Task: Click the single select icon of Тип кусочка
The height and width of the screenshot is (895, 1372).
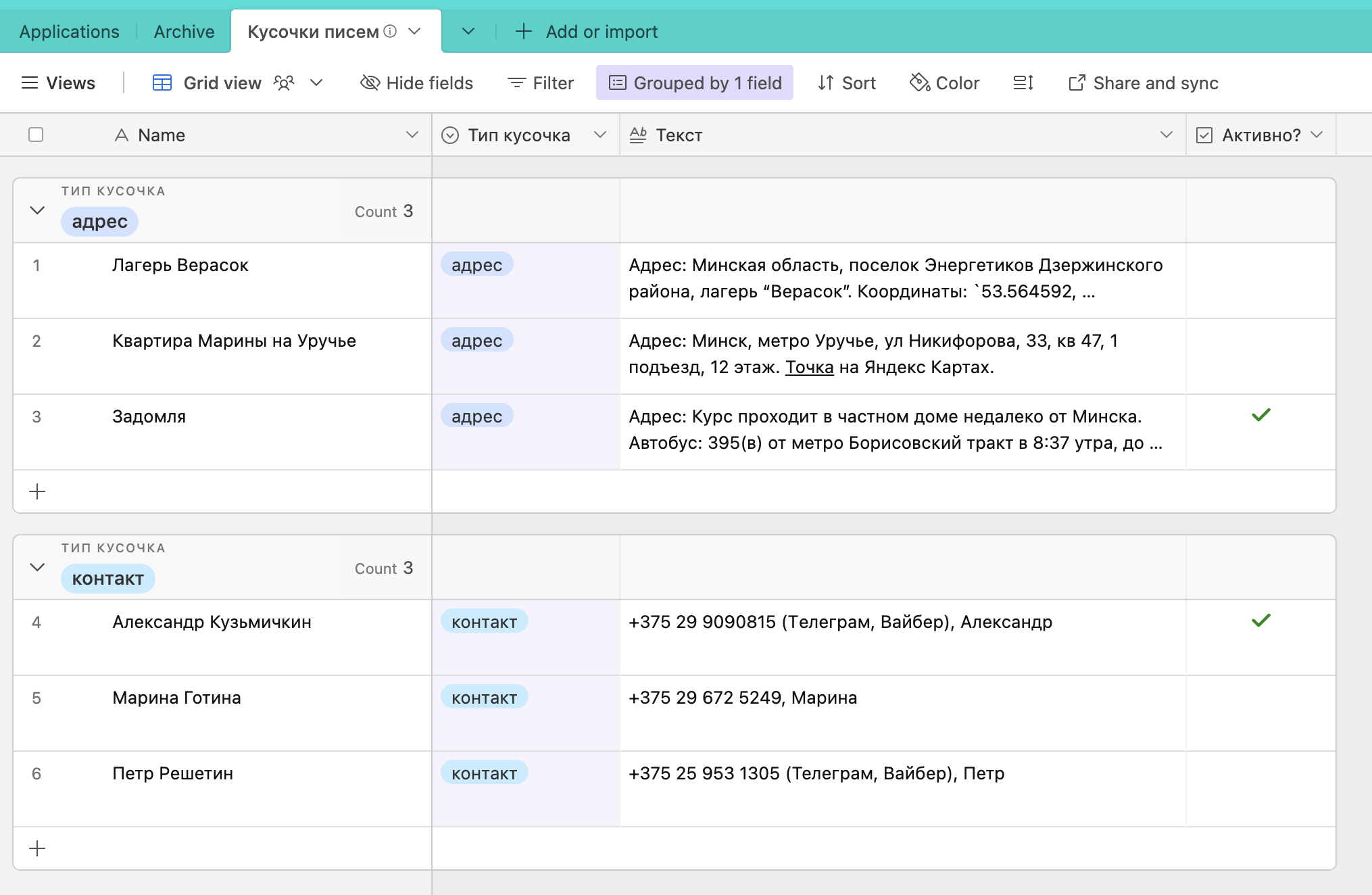Action: (450, 135)
